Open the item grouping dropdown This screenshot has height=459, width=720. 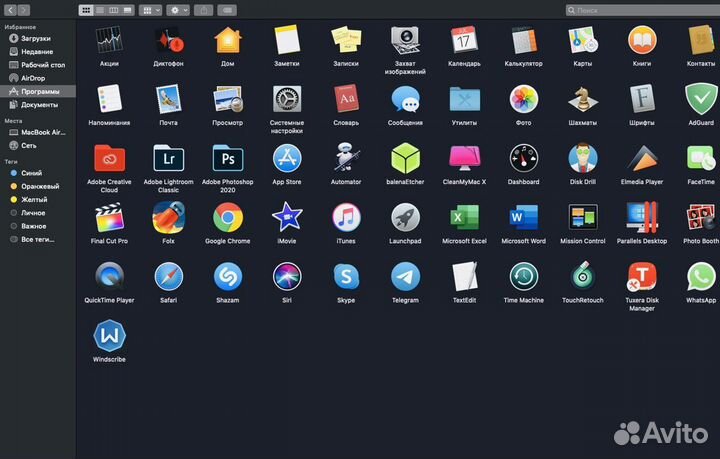click(150, 9)
